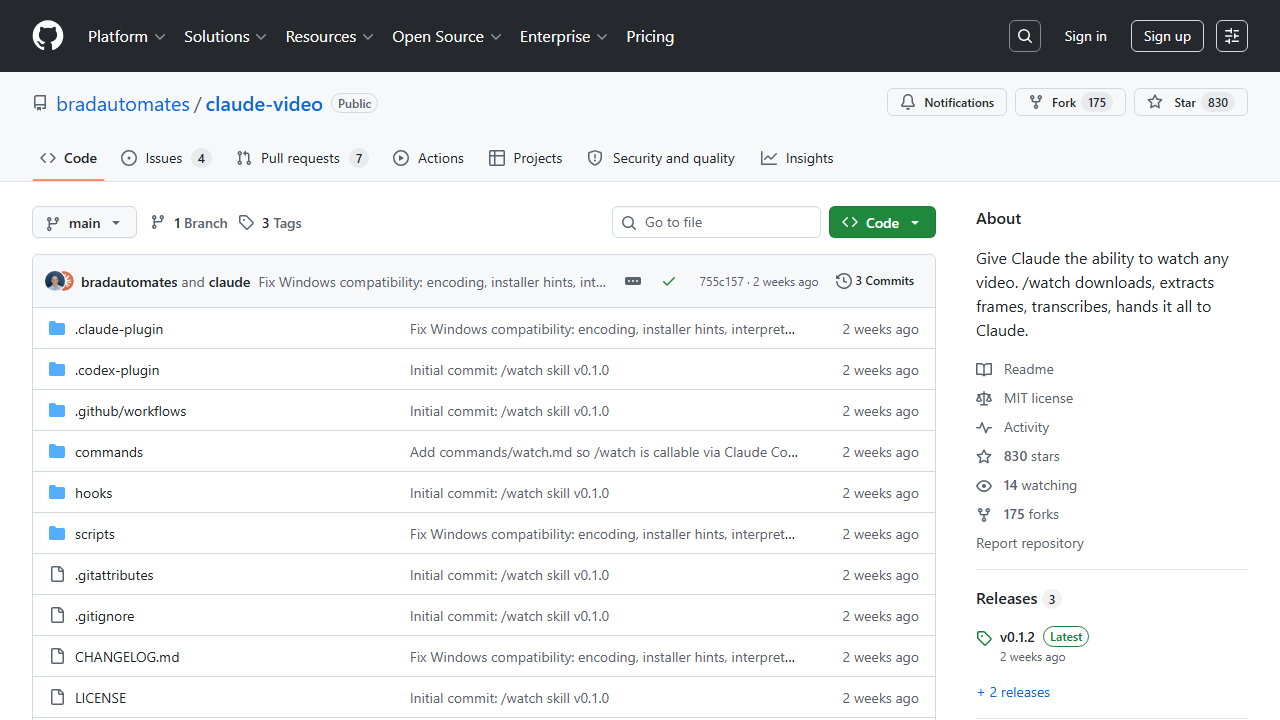Screen dimensions: 1280x720
Task: View the 1 Branch link
Action: tap(189, 223)
